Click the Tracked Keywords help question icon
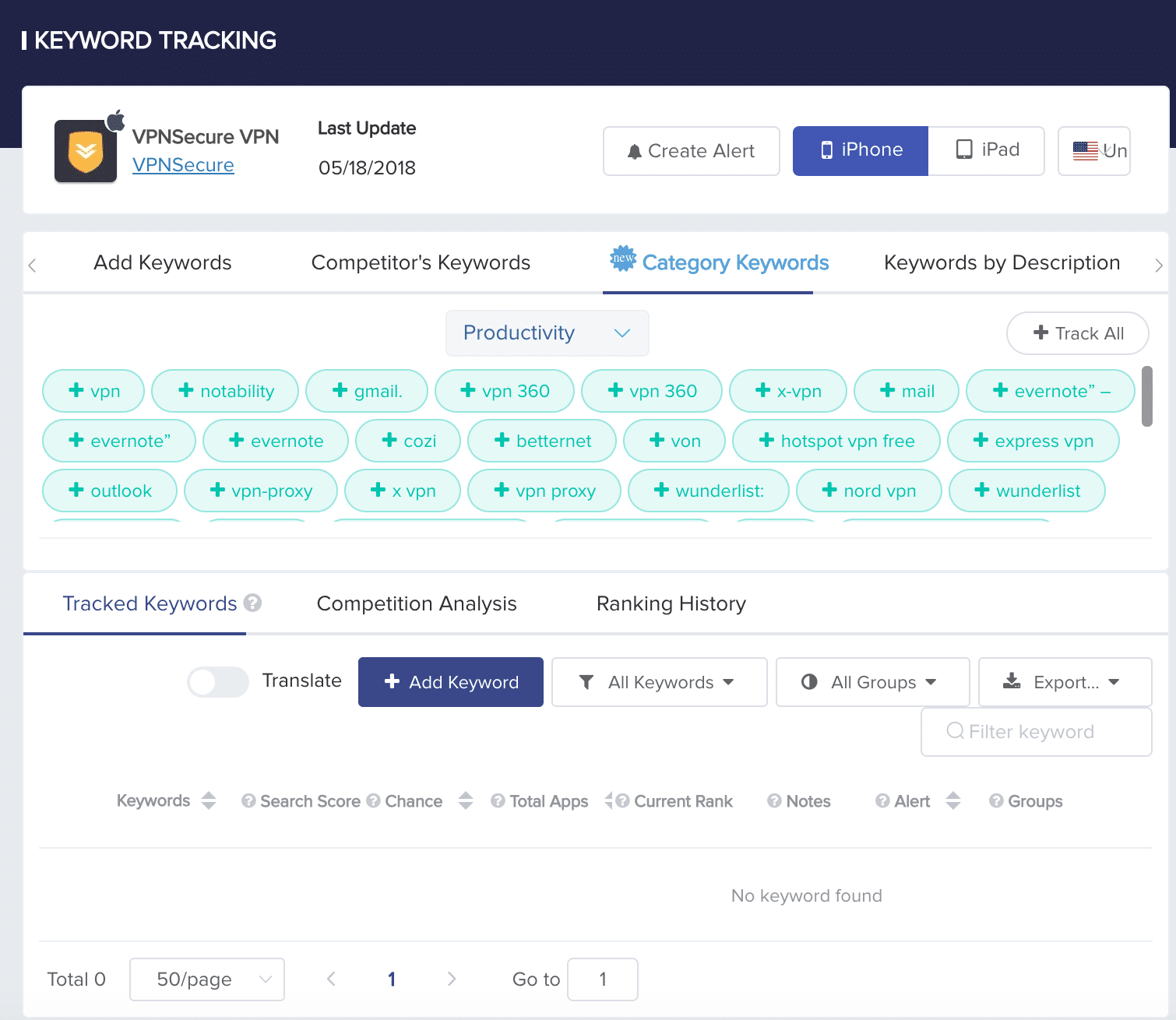1176x1020 pixels. point(252,603)
